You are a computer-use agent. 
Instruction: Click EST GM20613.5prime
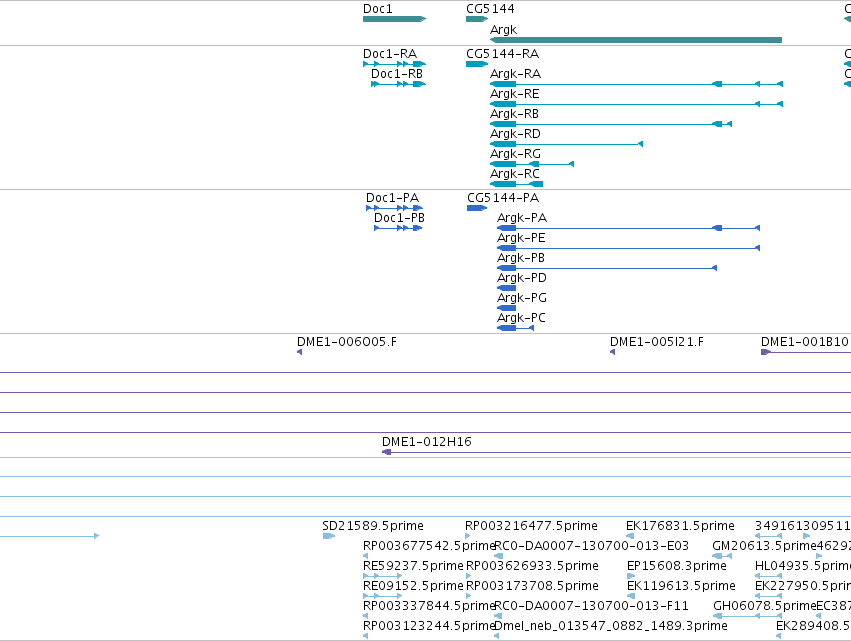(722, 556)
